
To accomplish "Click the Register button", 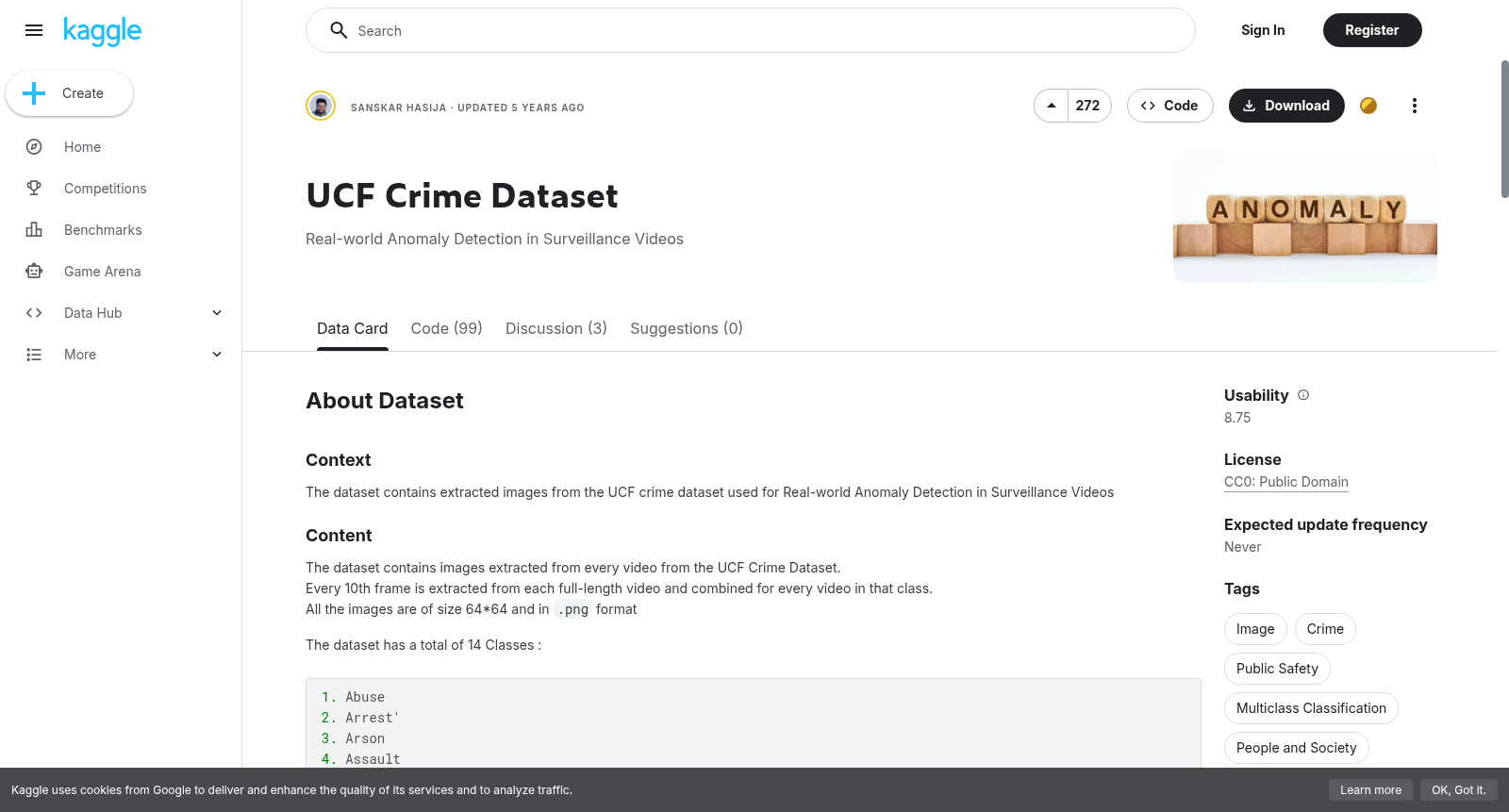I will [1372, 30].
